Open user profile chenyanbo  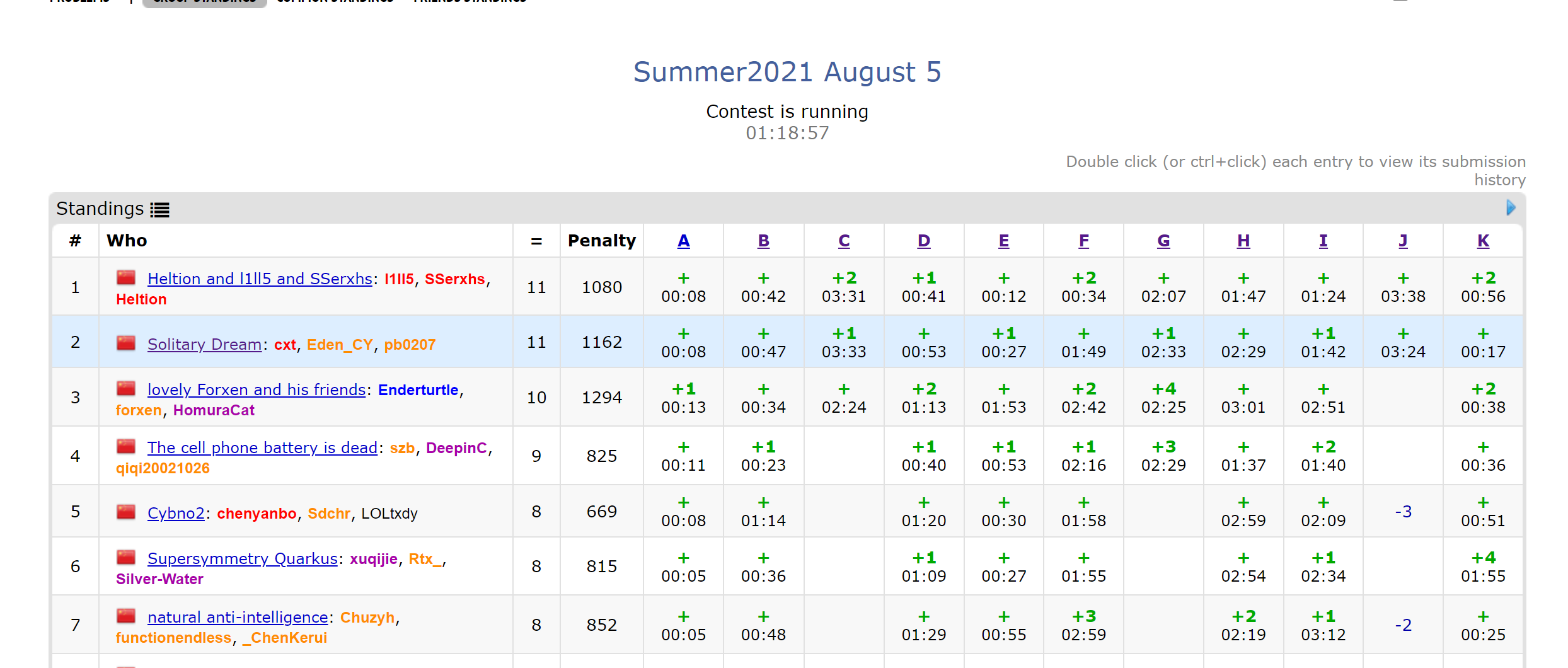(257, 514)
